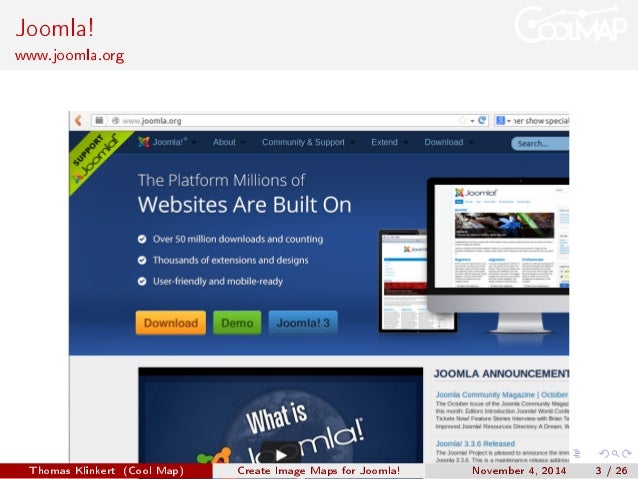The width and height of the screenshot is (638, 479).
Task: Open the About menu
Action: 224,142
